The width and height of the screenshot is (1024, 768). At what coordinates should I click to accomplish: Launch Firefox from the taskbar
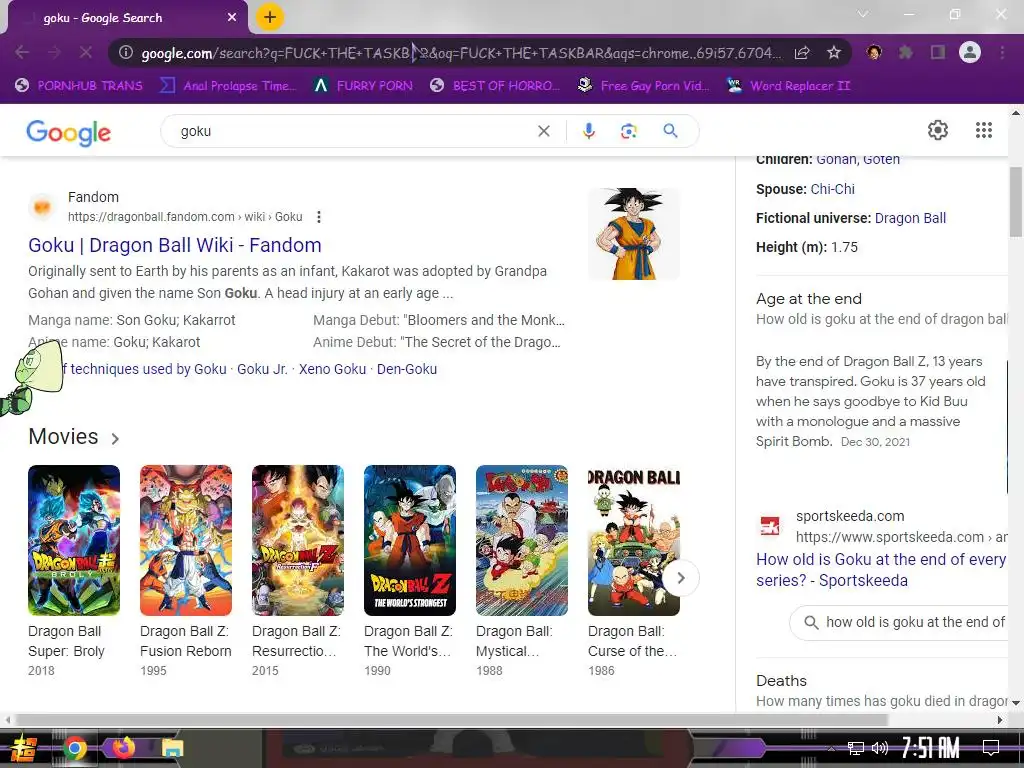tap(123, 748)
